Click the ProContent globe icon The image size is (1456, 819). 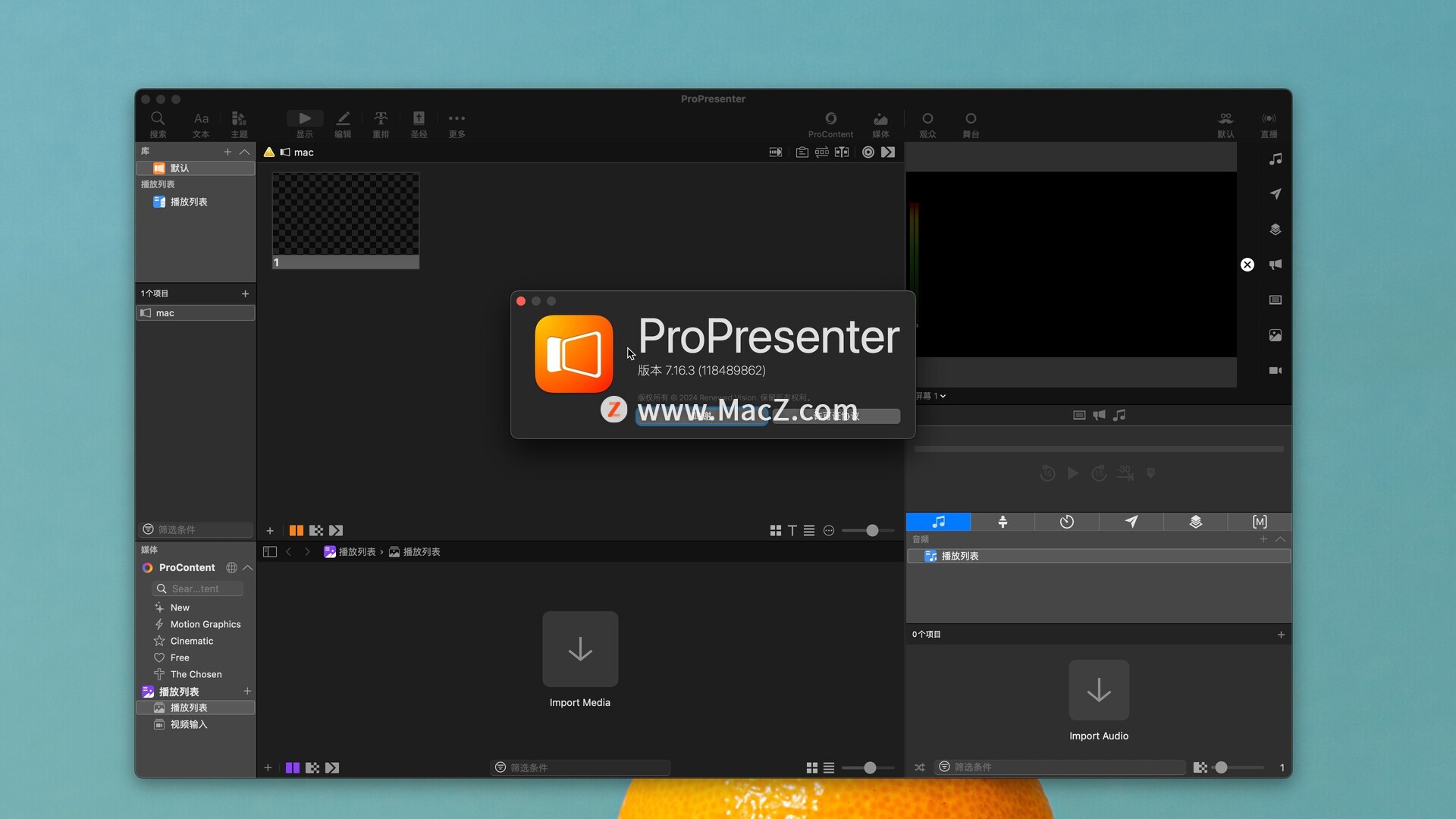pos(231,568)
